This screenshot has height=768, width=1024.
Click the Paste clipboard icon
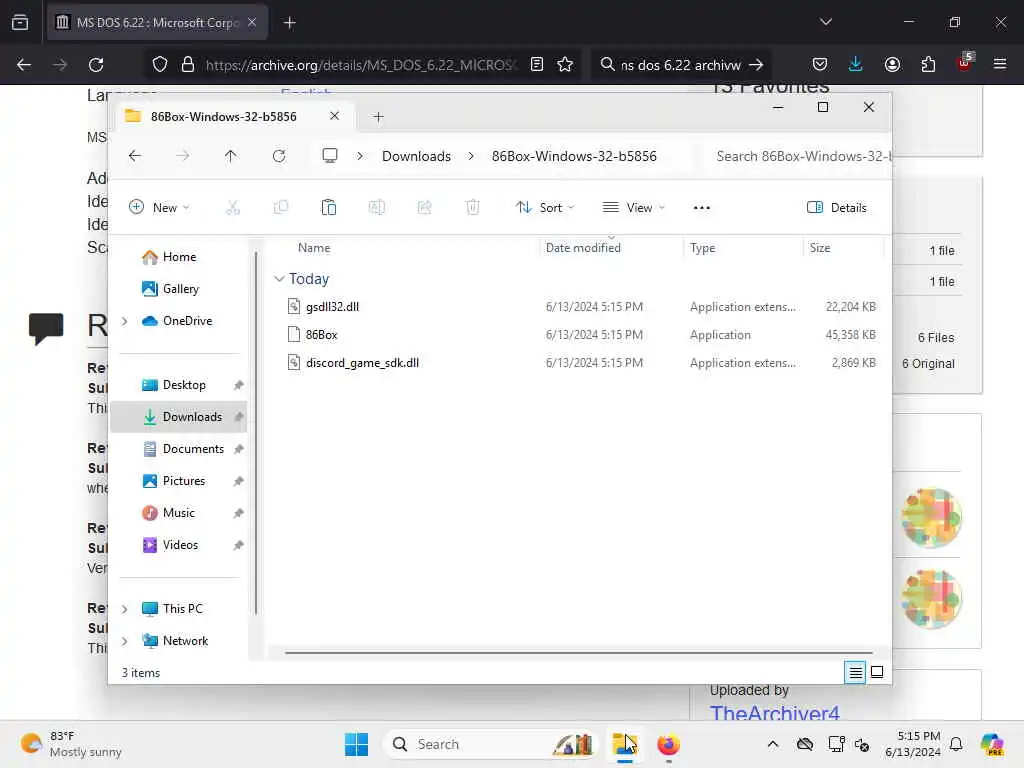pyautogui.click(x=328, y=208)
